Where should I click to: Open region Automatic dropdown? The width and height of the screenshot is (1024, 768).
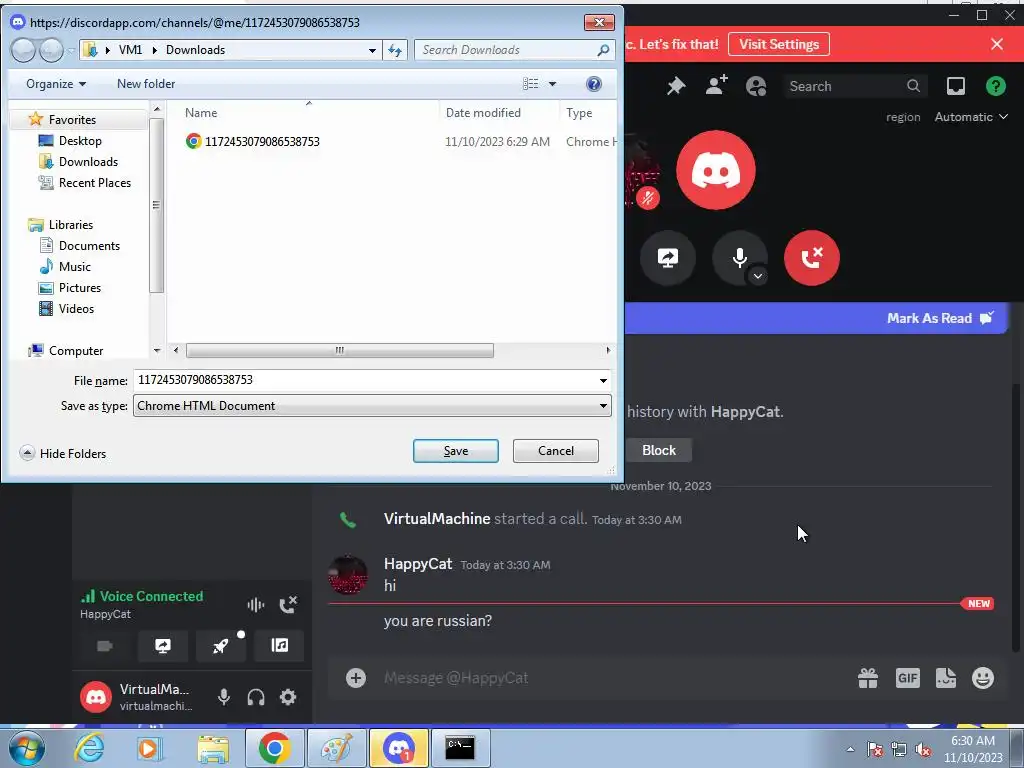[971, 117]
